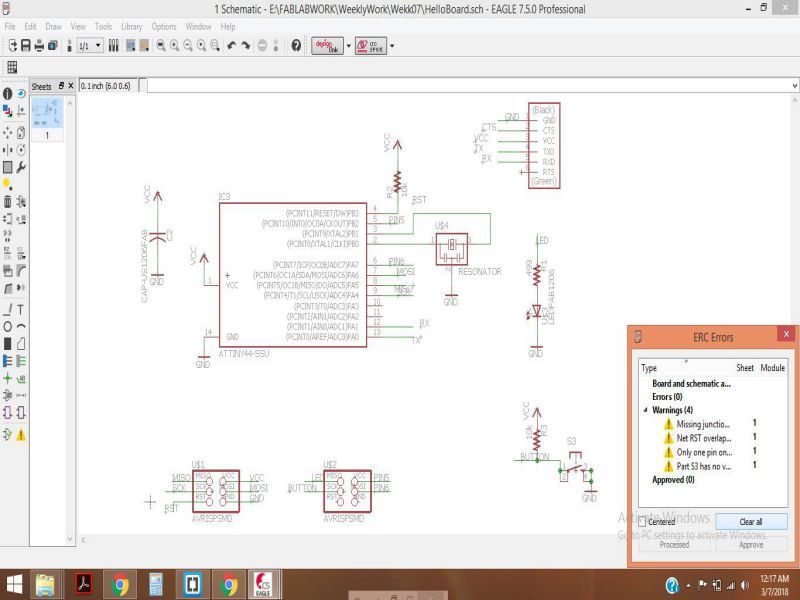Screen dimensions: 800x600
Task: Collapse the Warnings (4) tree node
Action: (x=645, y=410)
